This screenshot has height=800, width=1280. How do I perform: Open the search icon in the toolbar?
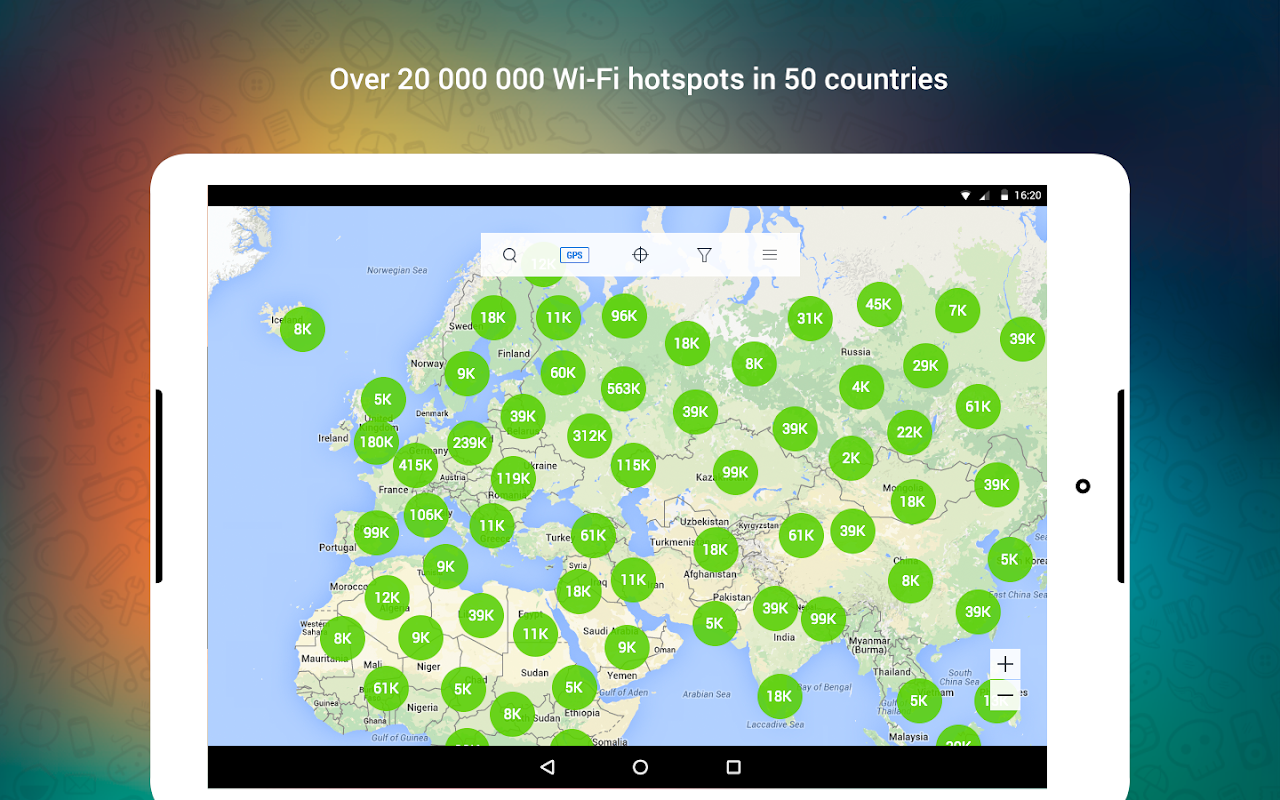click(510, 255)
